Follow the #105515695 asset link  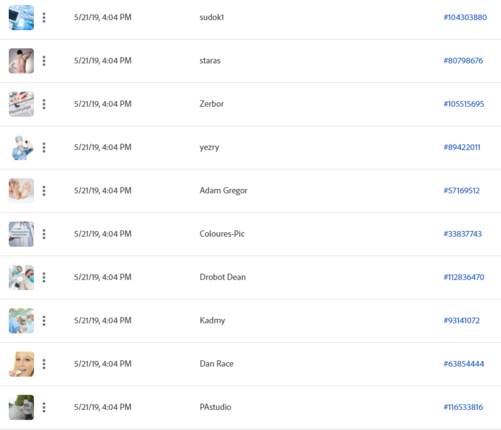point(464,104)
